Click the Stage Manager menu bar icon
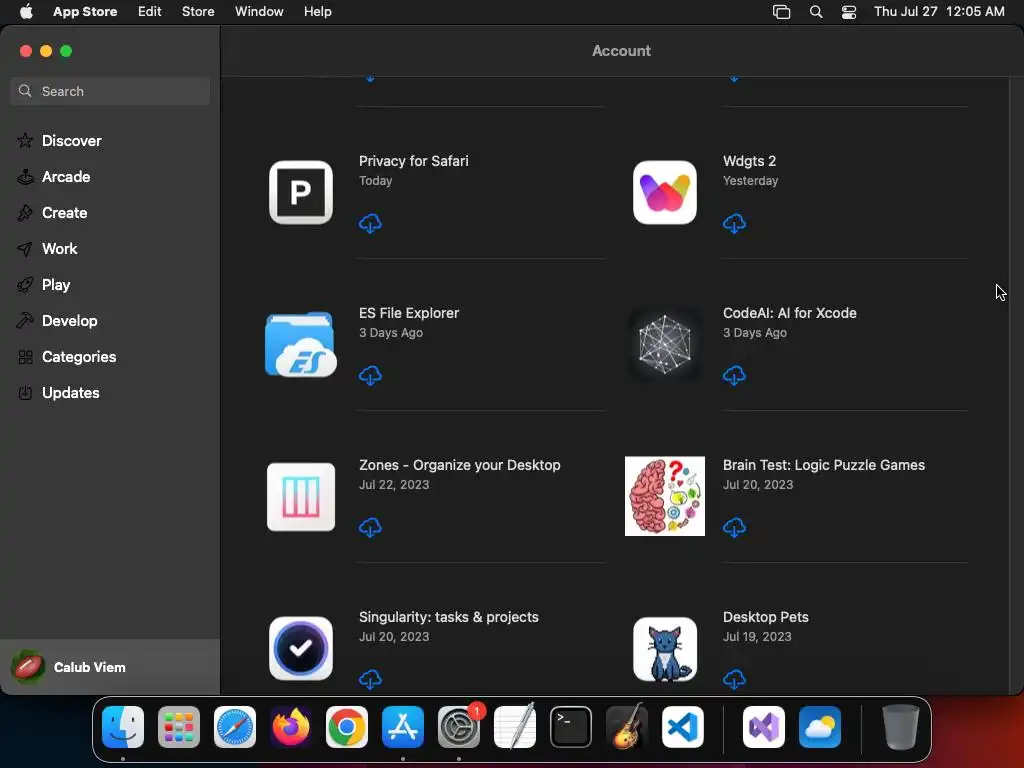 (x=781, y=11)
